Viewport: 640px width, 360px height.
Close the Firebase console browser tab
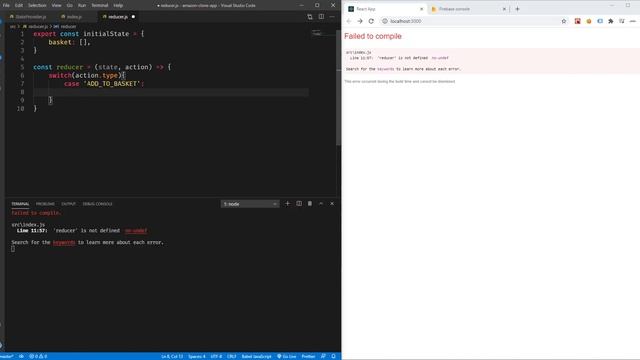pyautogui.click(x=504, y=9)
